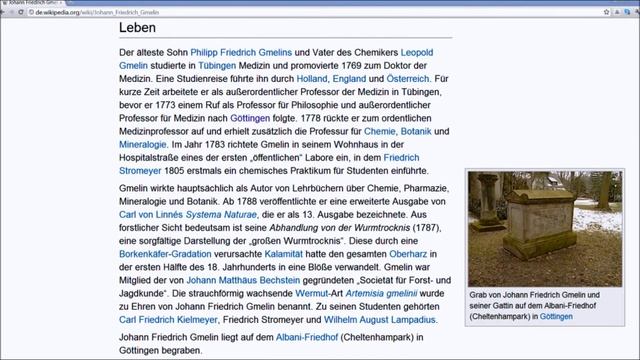Screen dimensions: 640x360
Task: Open the England link
Action: click(x=349, y=79)
